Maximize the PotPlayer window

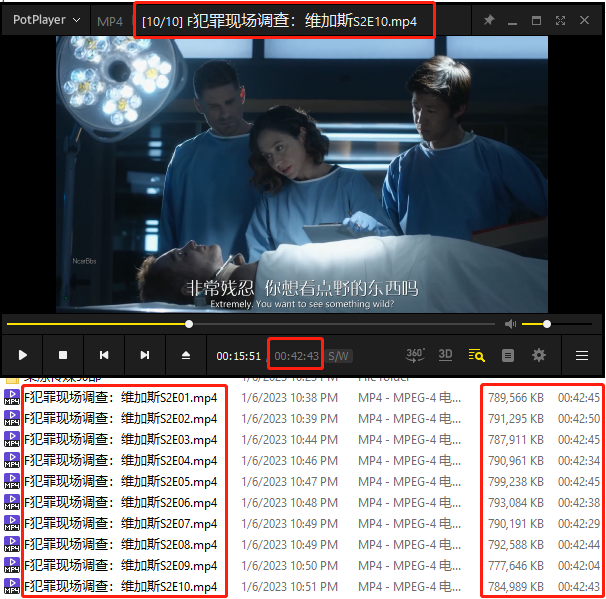(536, 20)
